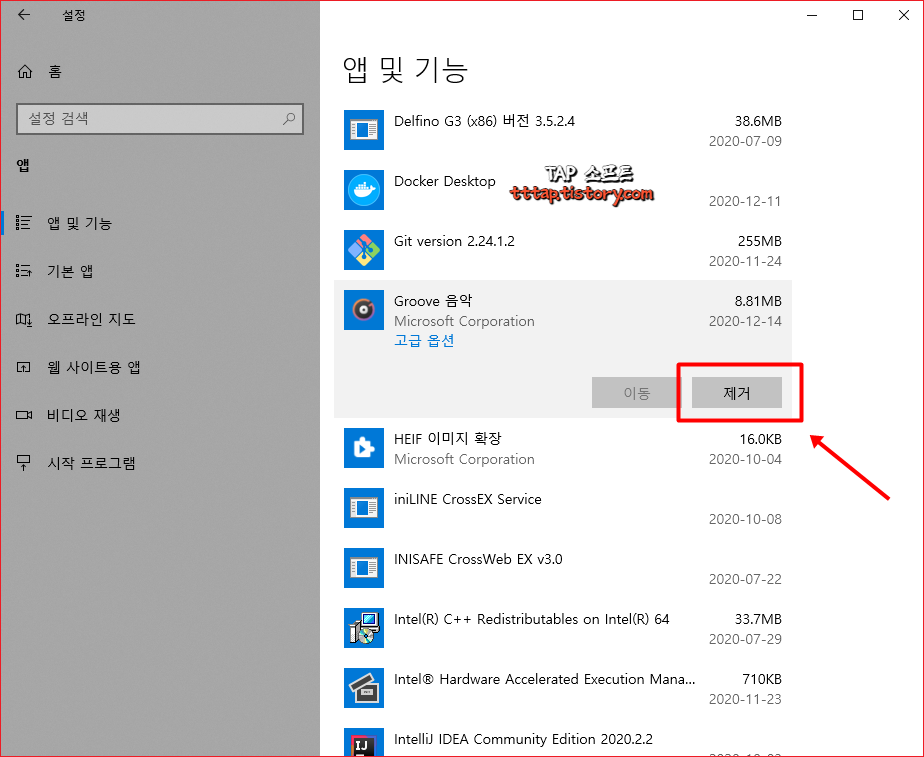Minimize the Settings window
This screenshot has width=924, height=757.
tap(812, 15)
